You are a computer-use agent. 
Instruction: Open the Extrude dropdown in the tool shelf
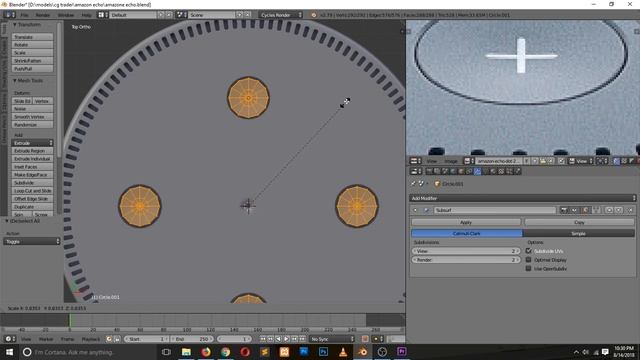click(32, 143)
